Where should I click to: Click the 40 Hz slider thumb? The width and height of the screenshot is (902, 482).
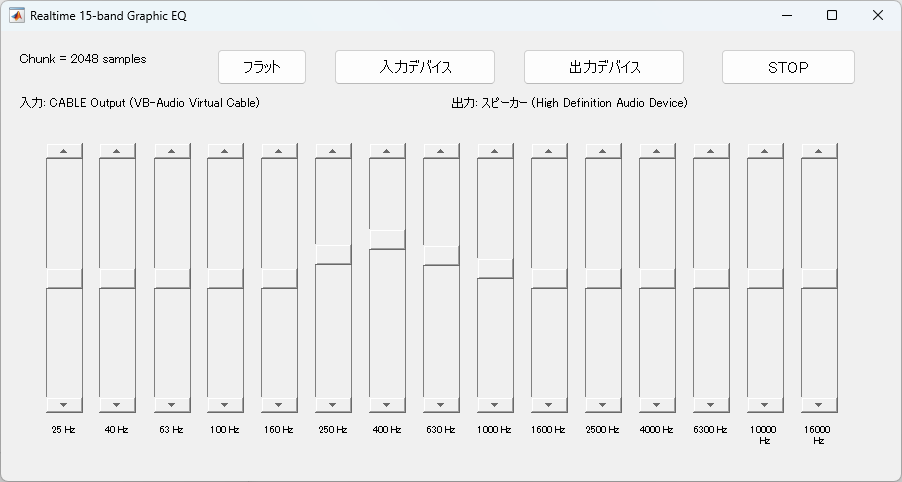117,278
